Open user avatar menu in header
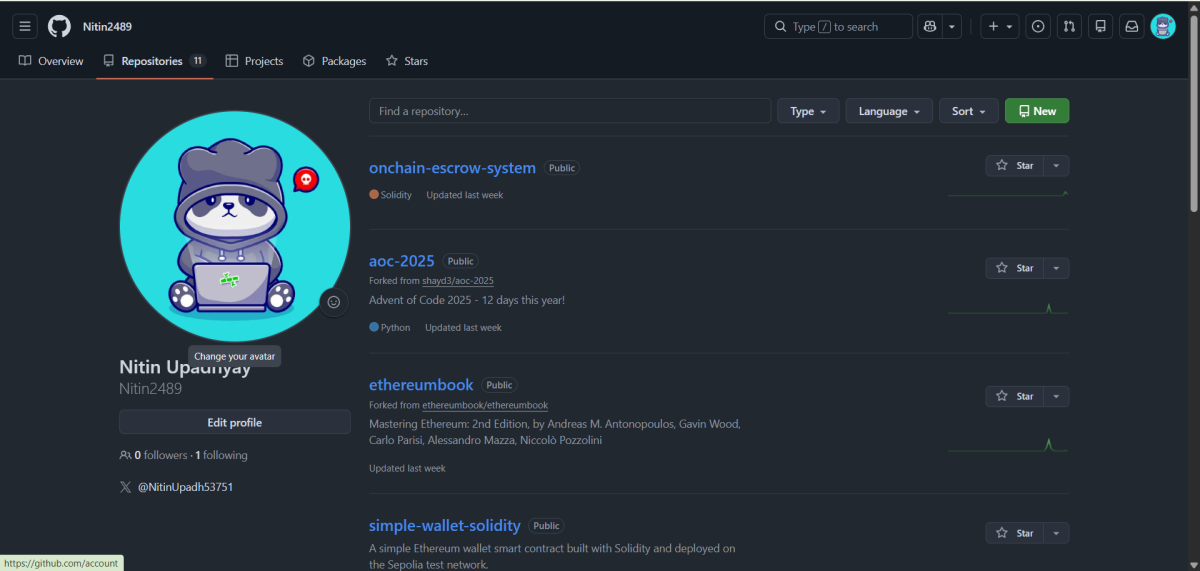1200x571 pixels. (x=1163, y=27)
